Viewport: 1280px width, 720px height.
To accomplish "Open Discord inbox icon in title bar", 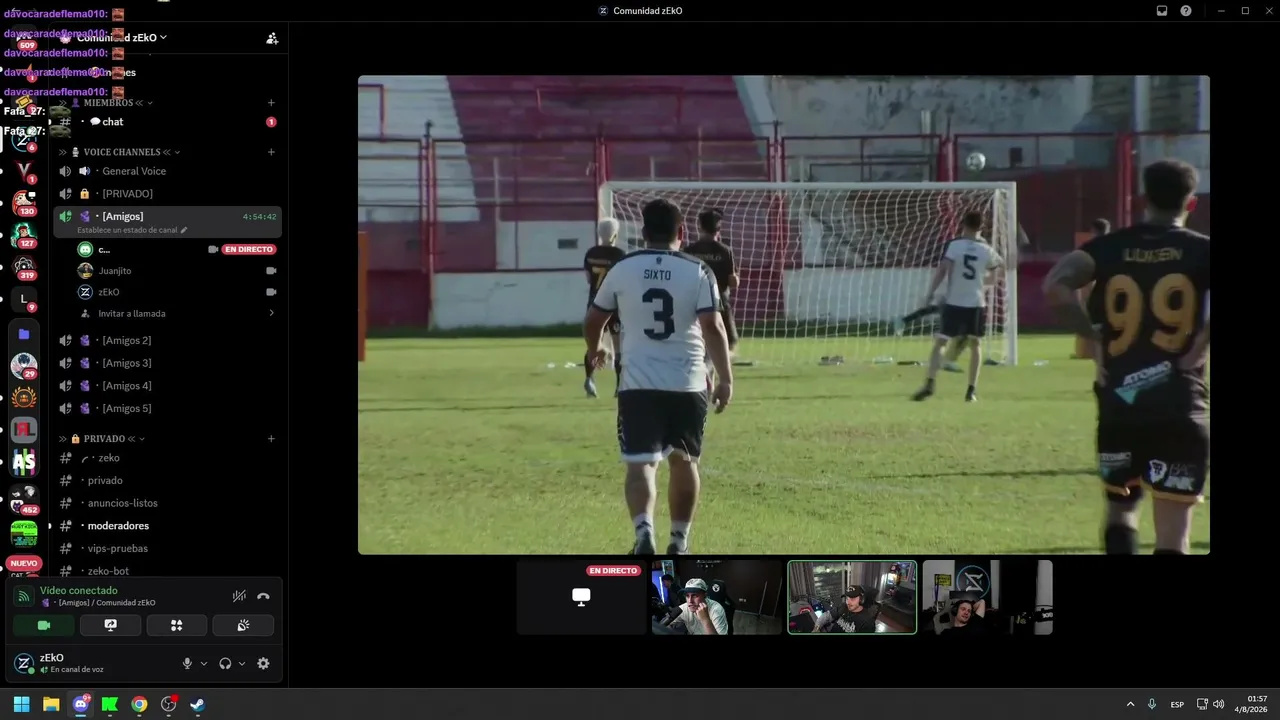I will 1162,11.
